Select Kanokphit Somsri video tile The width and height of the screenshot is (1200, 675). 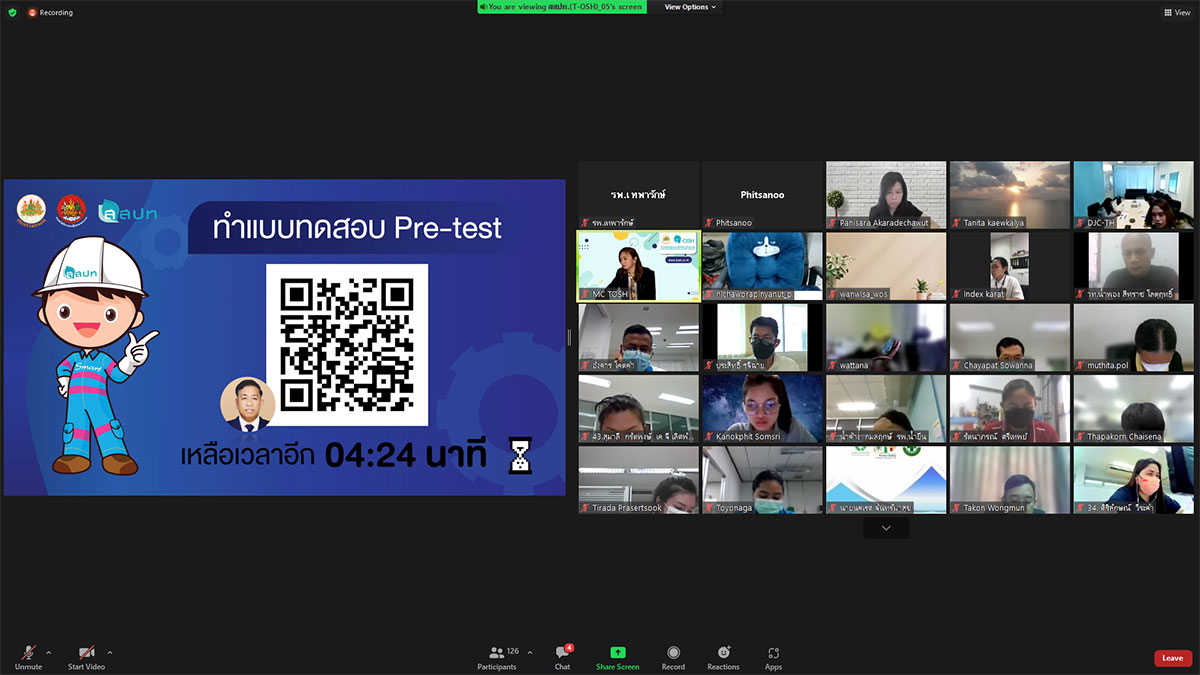762,408
